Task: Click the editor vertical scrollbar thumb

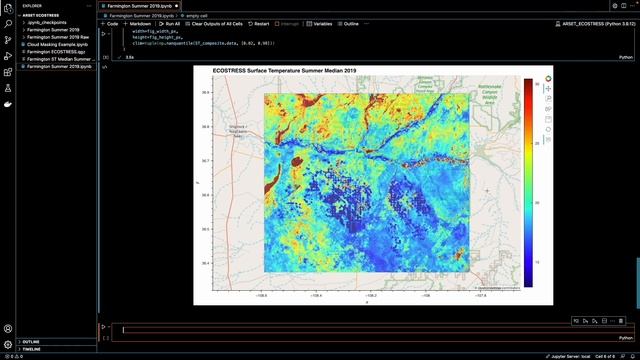Action: pyautogui.click(x=638, y=283)
